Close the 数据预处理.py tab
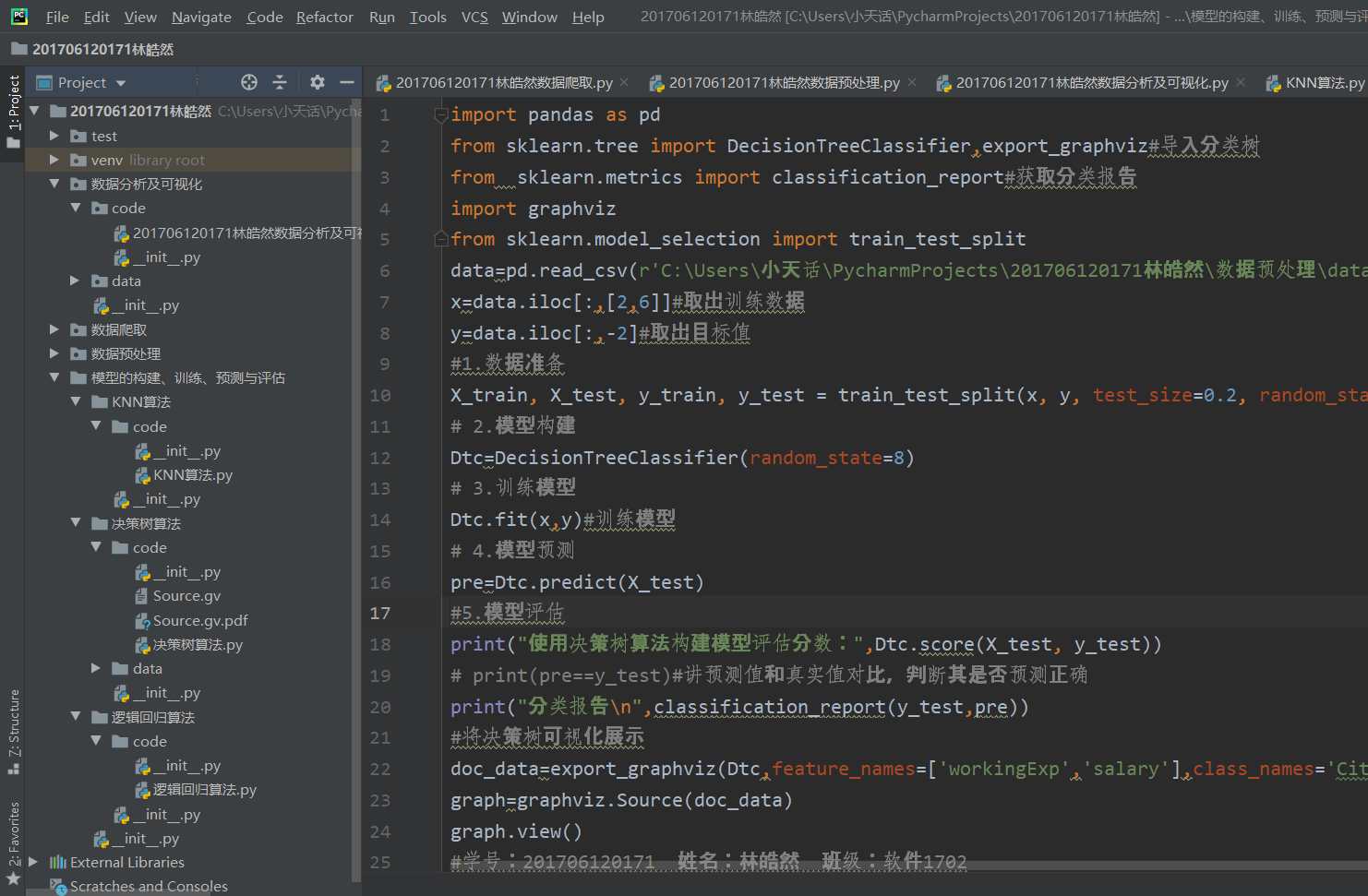Screen dimensions: 1368x896 pyautogui.click(x=912, y=83)
